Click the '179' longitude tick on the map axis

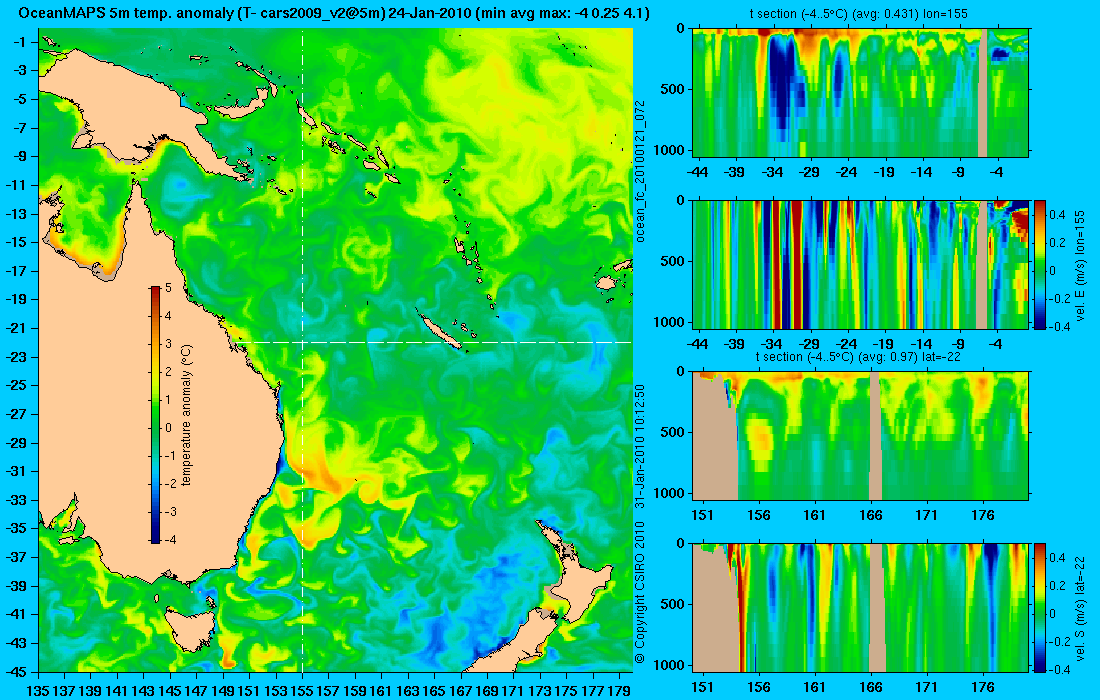click(619, 691)
